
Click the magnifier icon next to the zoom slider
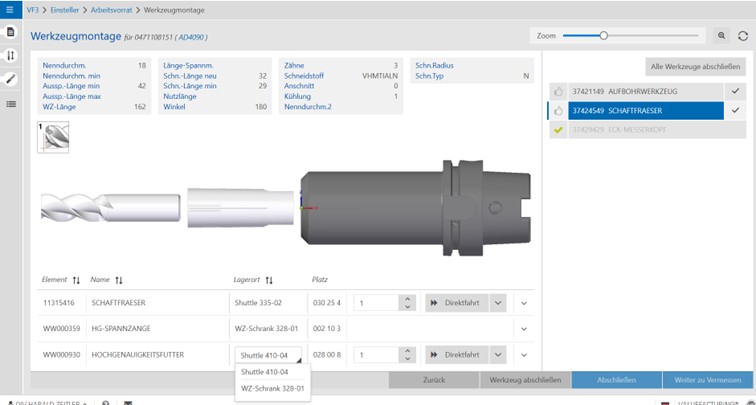click(x=721, y=35)
